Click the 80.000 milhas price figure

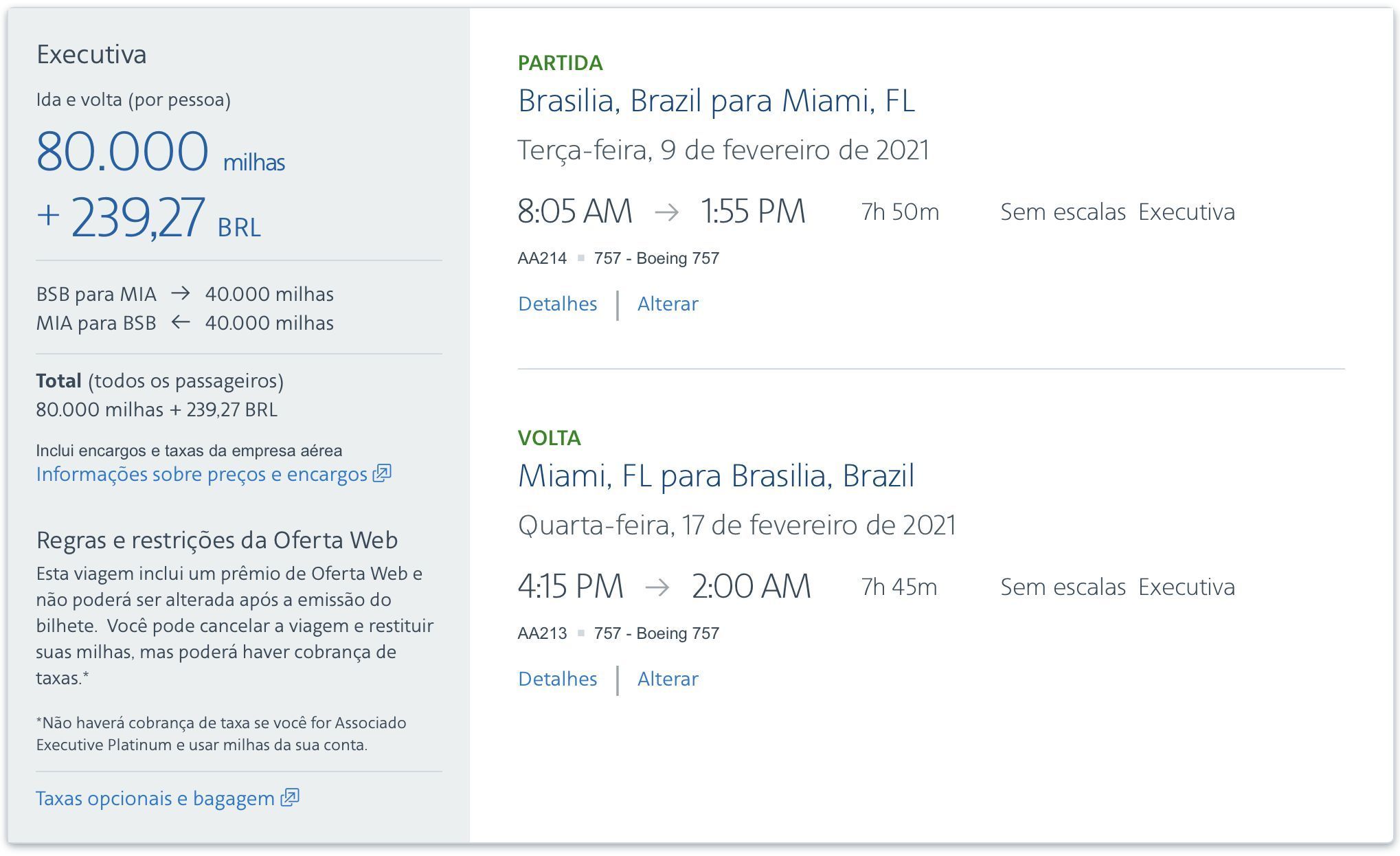coord(161,152)
